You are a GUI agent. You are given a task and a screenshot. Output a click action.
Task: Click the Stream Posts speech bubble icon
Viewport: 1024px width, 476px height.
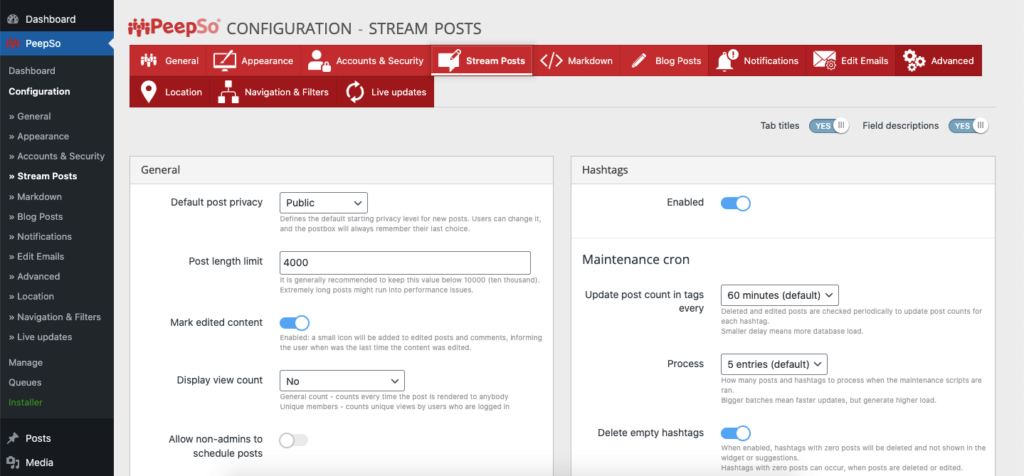point(449,61)
